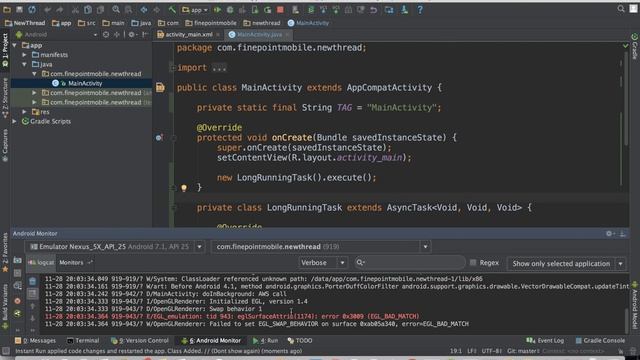Toggle the Gradle side panel button
Viewport: 640px width, 360px height.
(x=635, y=46)
